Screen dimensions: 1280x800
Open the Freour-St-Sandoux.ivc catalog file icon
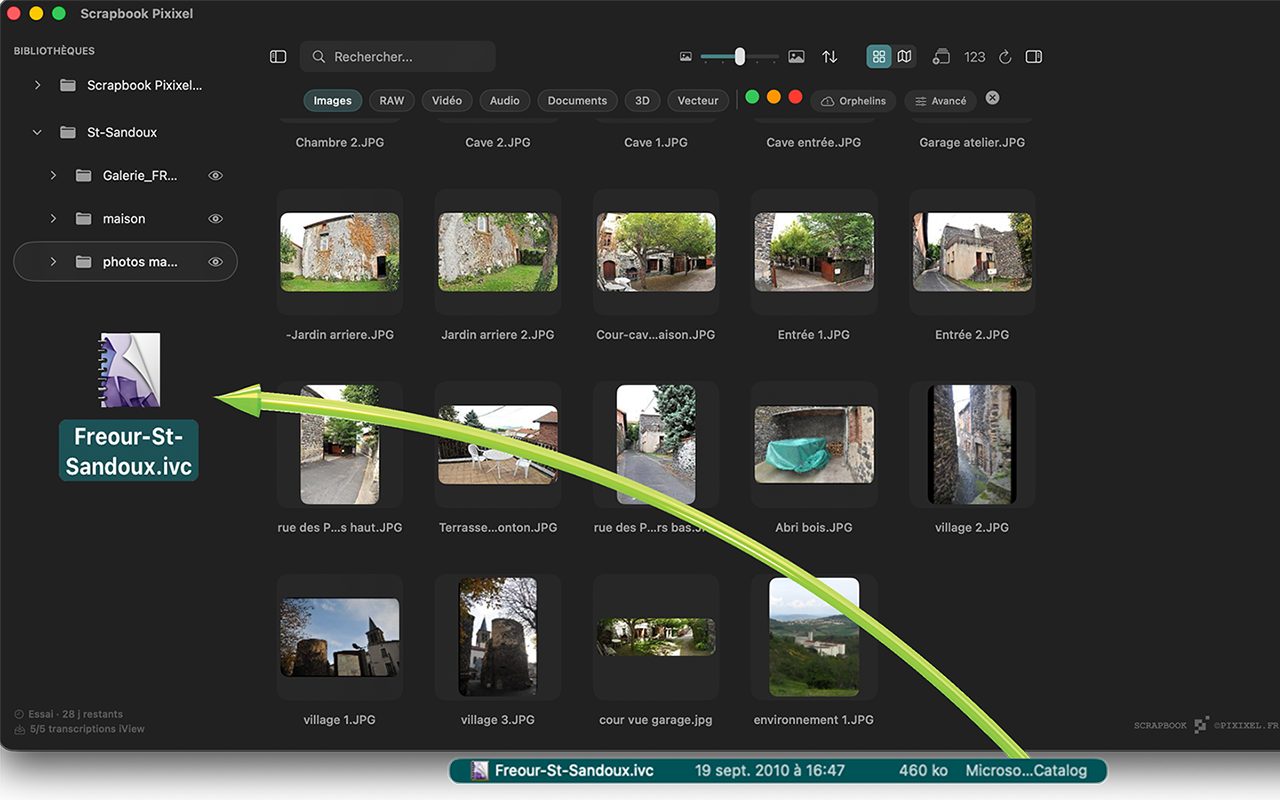click(129, 370)
